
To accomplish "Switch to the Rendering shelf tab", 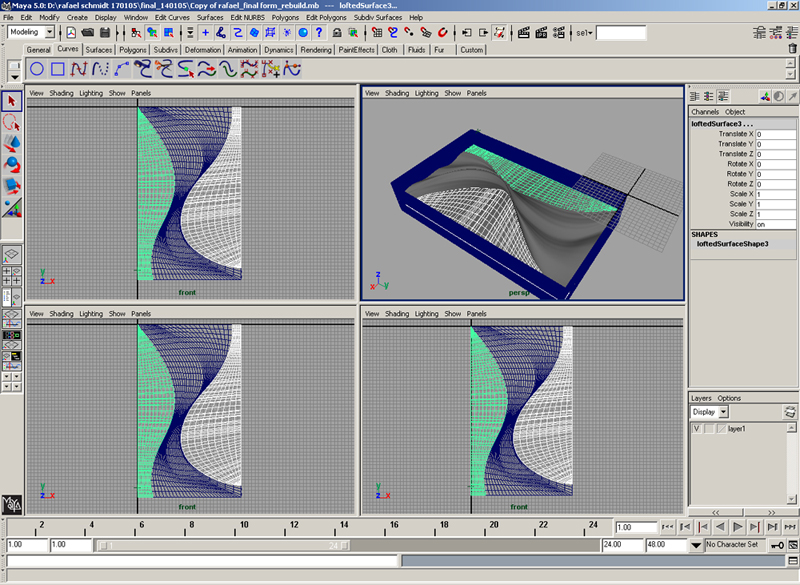I will [316, 49].
